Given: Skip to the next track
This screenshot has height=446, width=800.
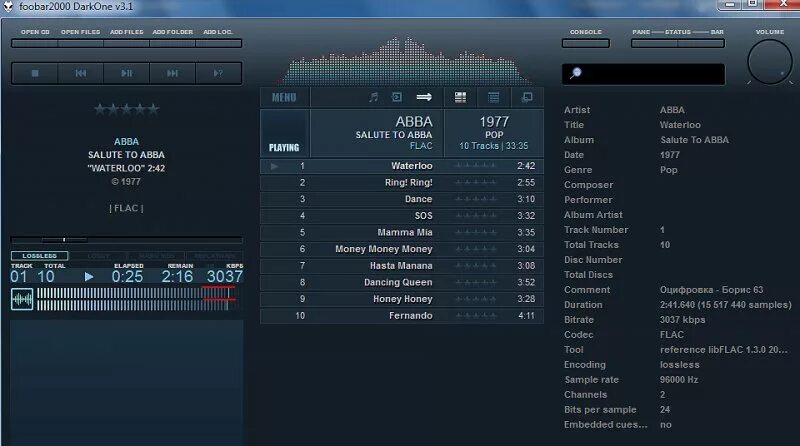Looking at the screenshot, I should coord(172,73).
